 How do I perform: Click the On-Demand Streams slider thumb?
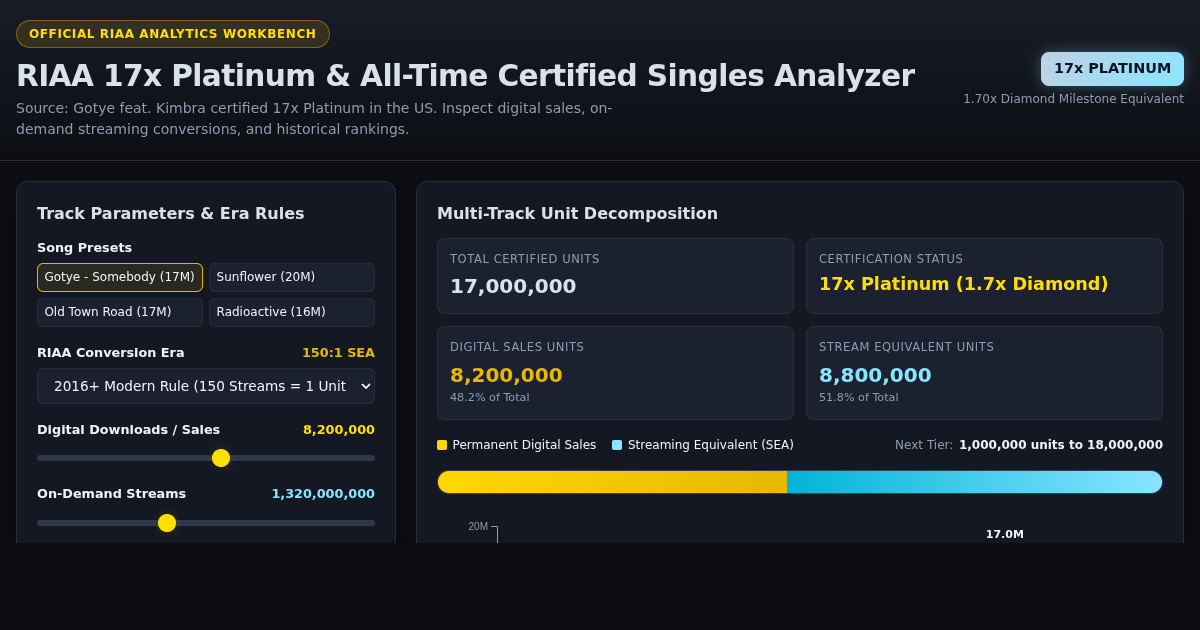pos(167,523)
